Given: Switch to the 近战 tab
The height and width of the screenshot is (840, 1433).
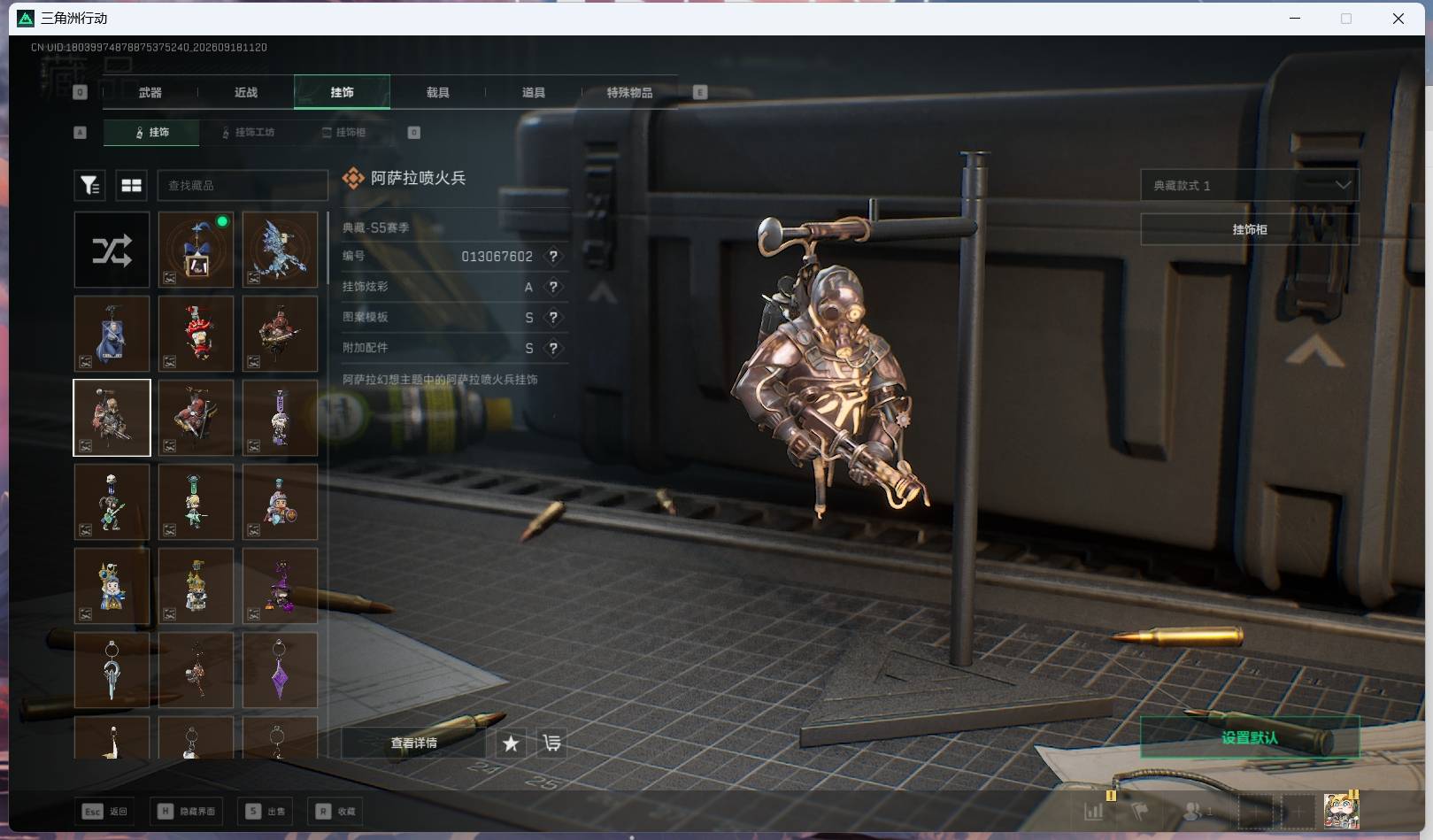Looking at the screenshot, I should click(x=246, y=92).
